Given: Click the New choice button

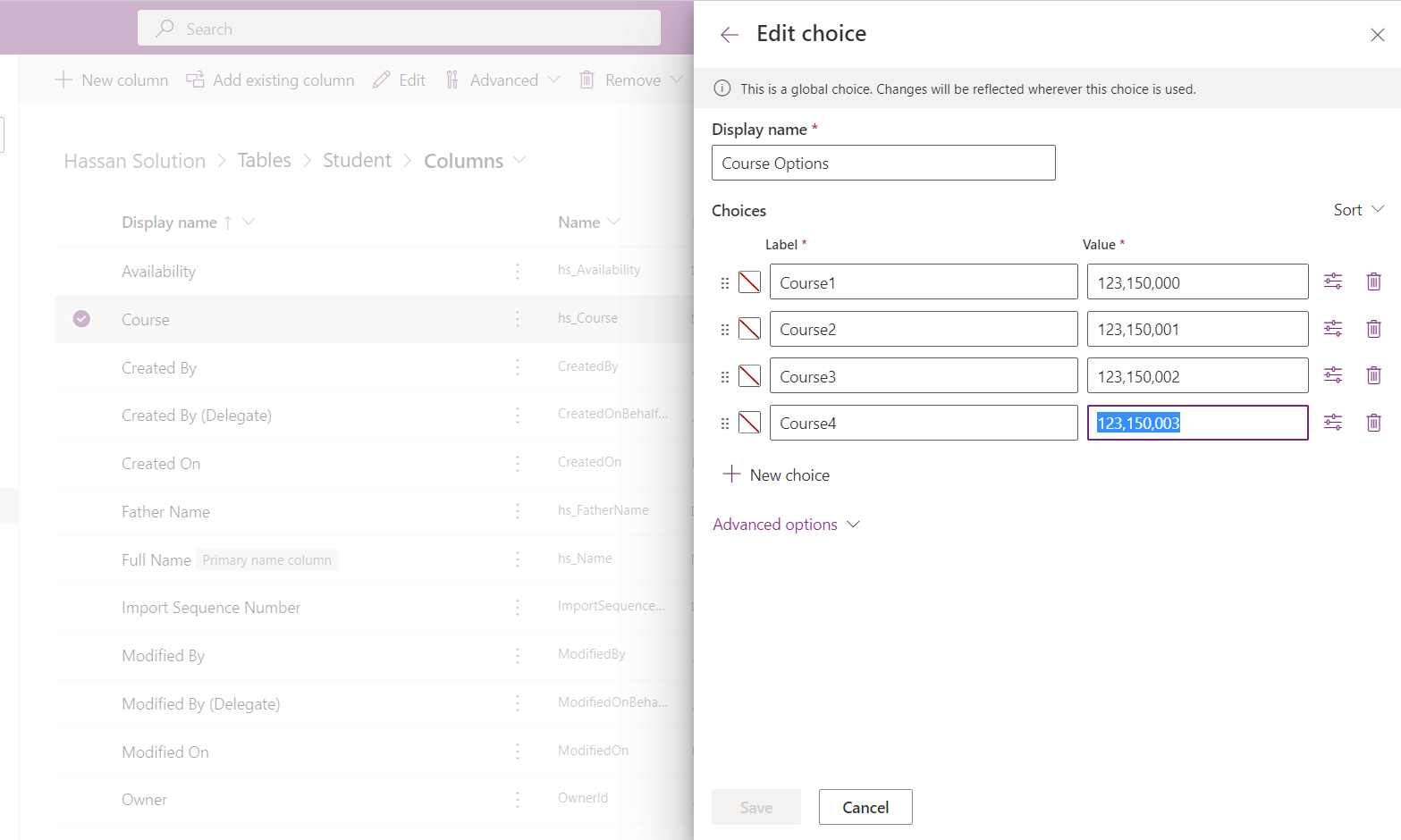Looking at the screenshot, I should (x=776, y=475).
